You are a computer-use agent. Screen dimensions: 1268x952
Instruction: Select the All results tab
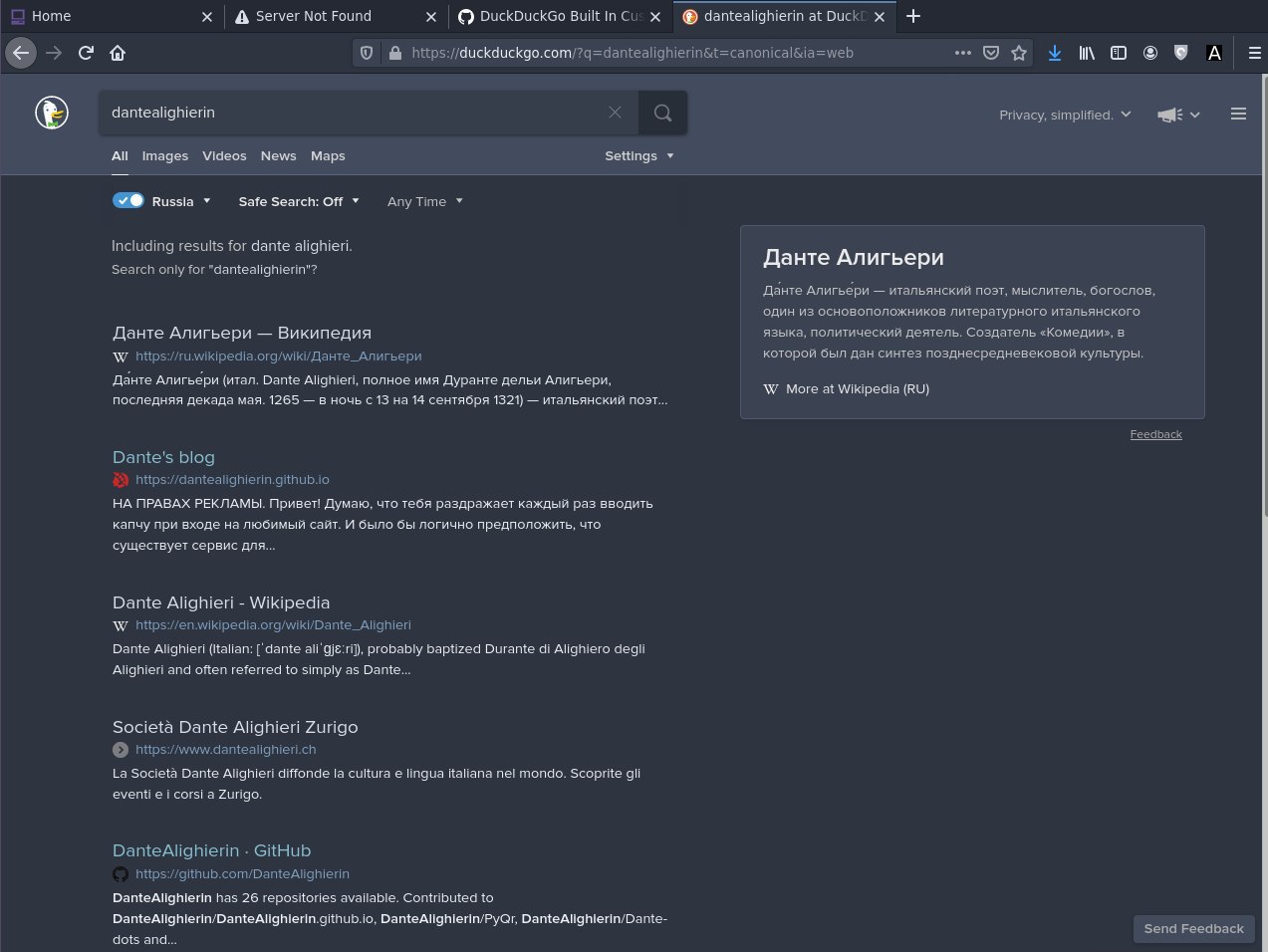pos(120,156)
